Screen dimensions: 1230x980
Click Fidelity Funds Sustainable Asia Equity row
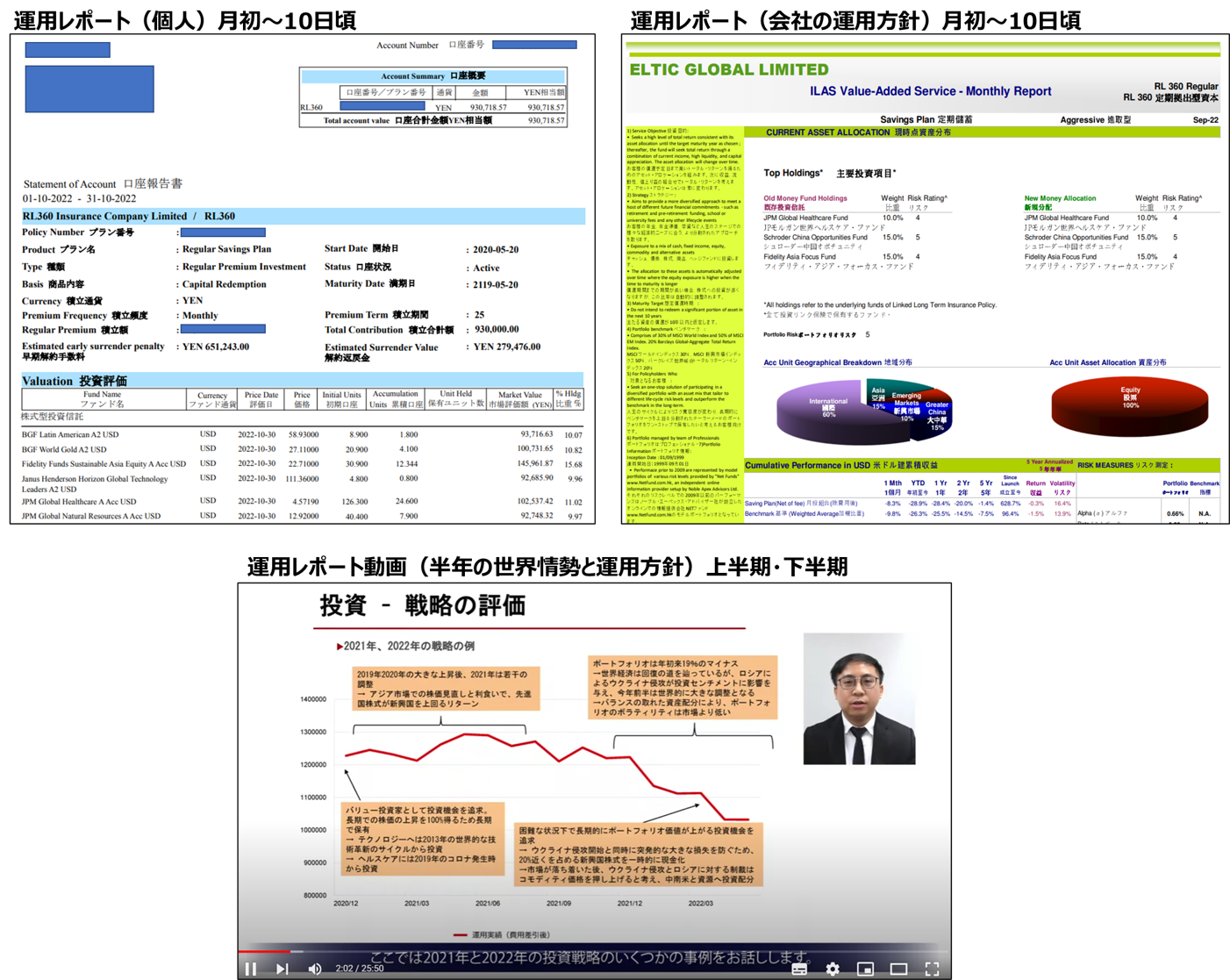coord(302,463)
